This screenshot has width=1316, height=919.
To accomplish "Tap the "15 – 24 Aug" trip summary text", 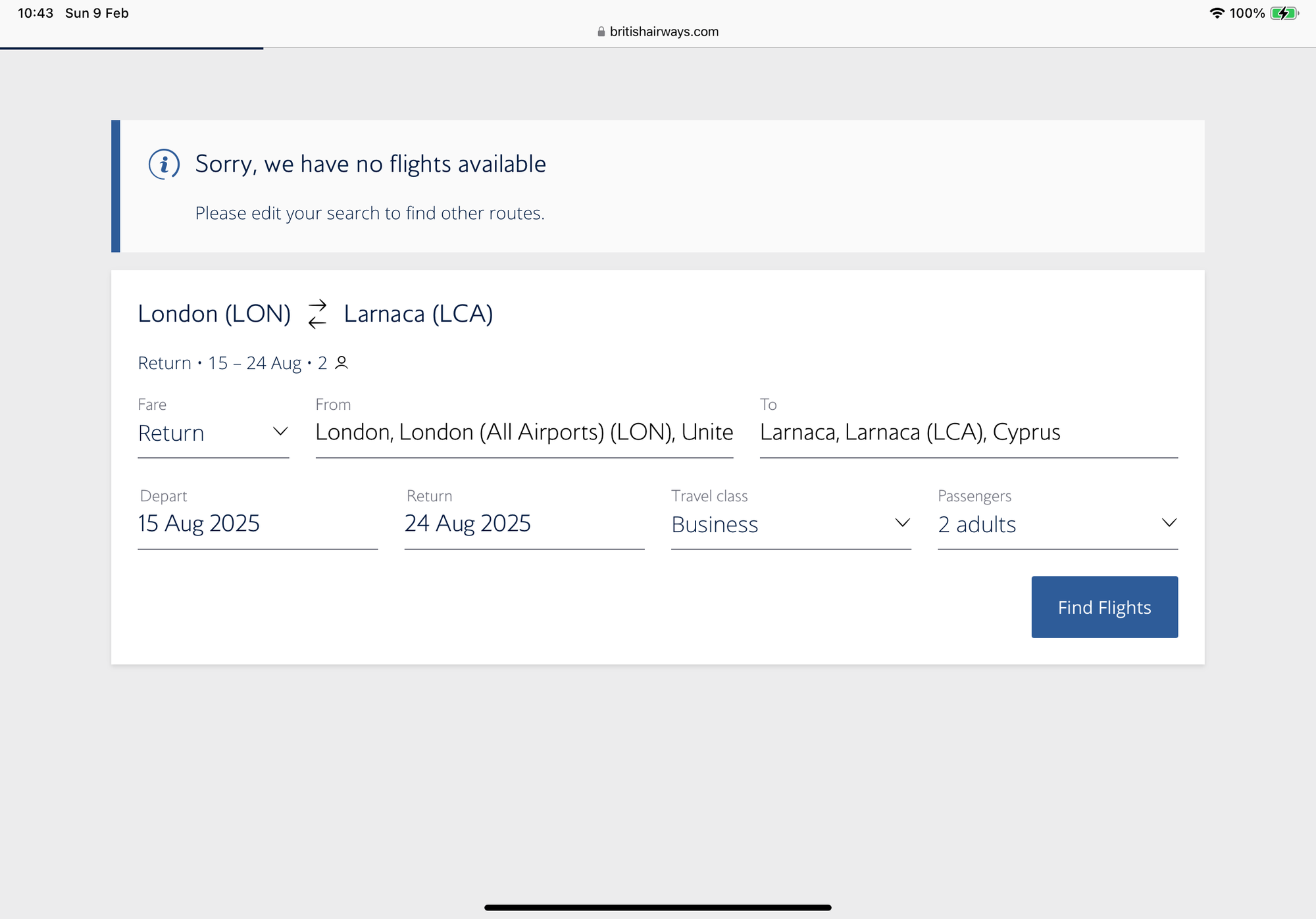I will (254, 363).
